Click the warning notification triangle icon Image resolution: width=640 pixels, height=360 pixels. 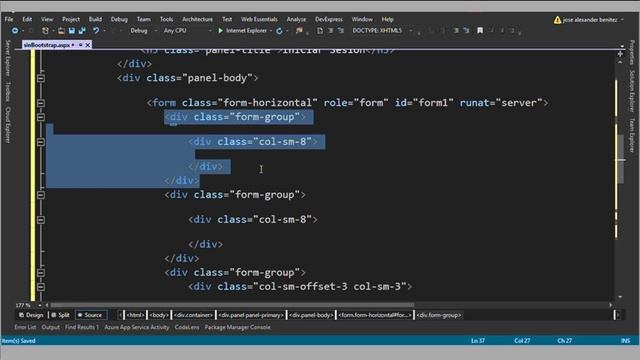coord(557,20)
